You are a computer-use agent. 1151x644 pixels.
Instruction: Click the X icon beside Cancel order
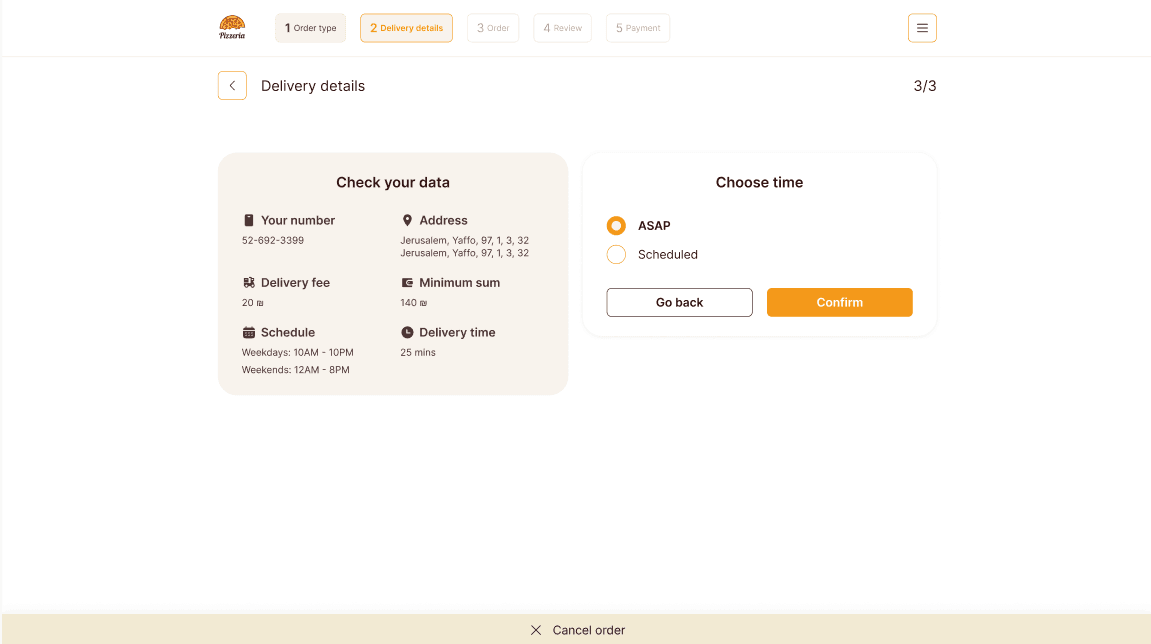point(536,630)
